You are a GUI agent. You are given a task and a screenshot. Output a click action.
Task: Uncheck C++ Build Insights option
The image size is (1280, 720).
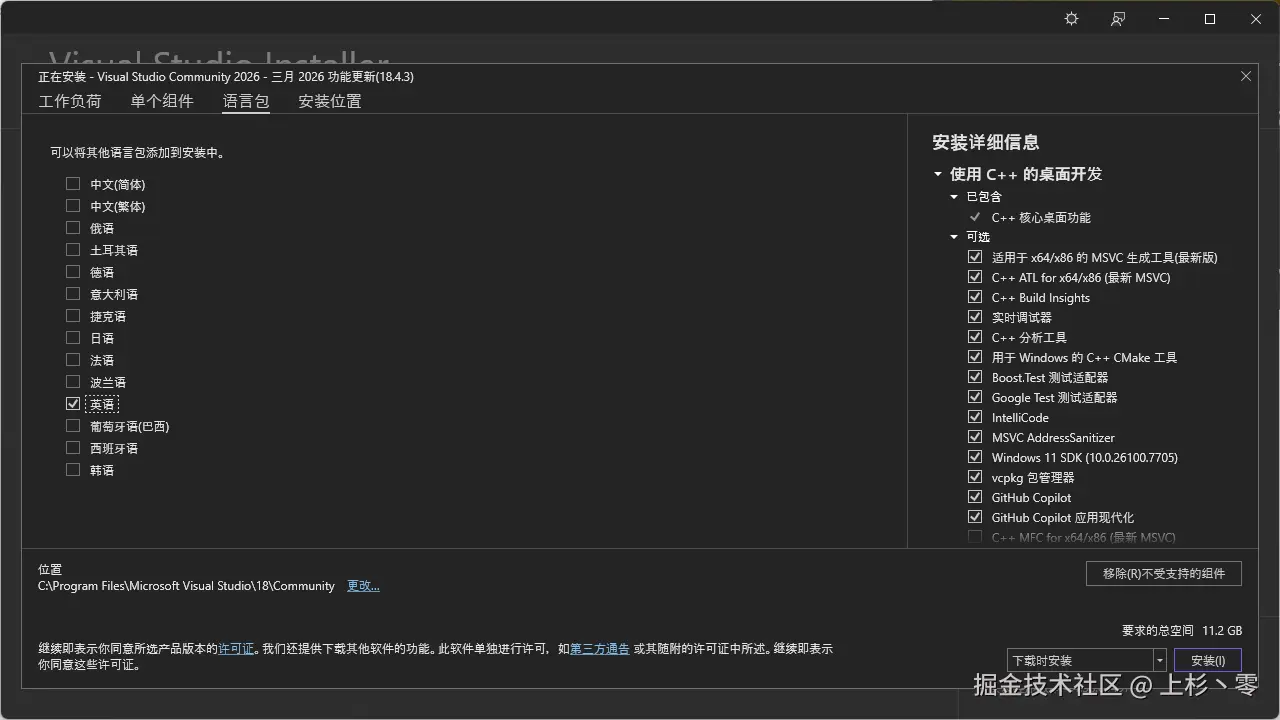click(975, 297)
